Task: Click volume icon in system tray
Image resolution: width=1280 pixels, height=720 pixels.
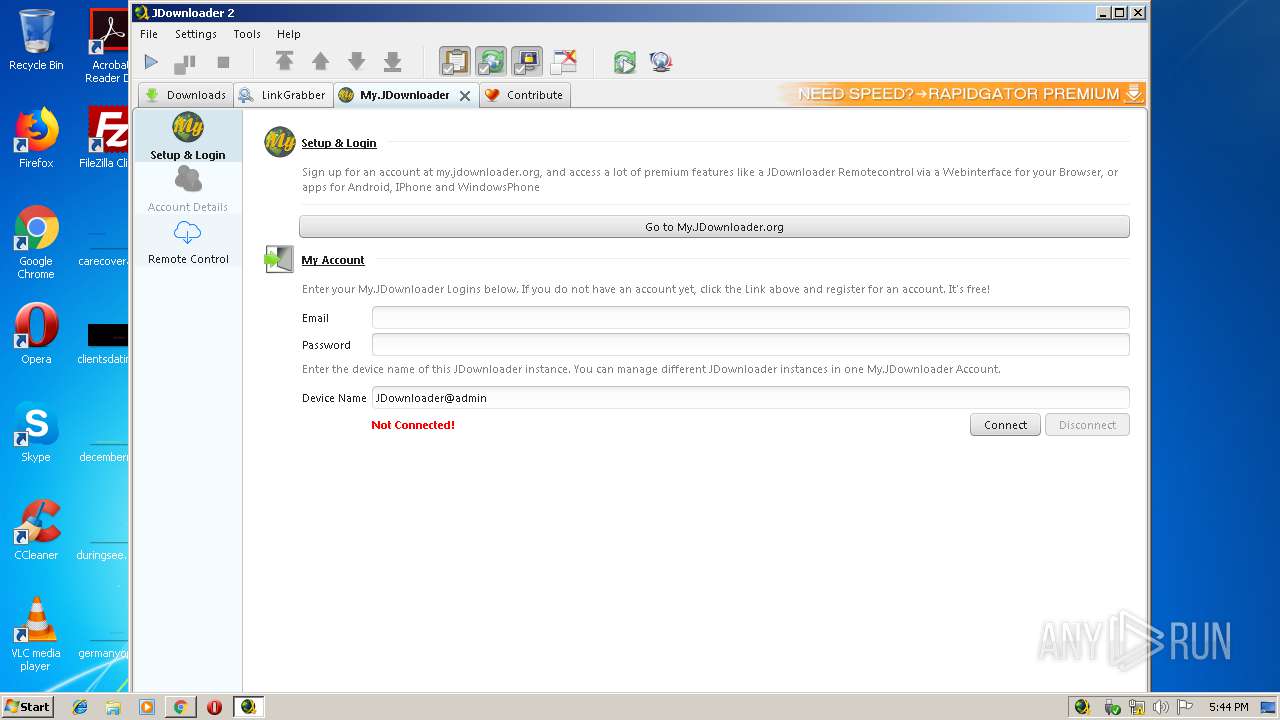Action: pyautogui.click(x=1160, y=707)
